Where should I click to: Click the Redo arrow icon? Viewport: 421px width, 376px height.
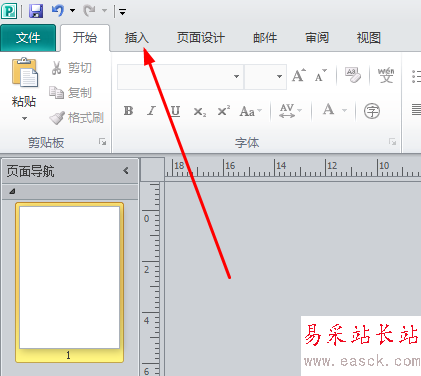pos(89,11)
